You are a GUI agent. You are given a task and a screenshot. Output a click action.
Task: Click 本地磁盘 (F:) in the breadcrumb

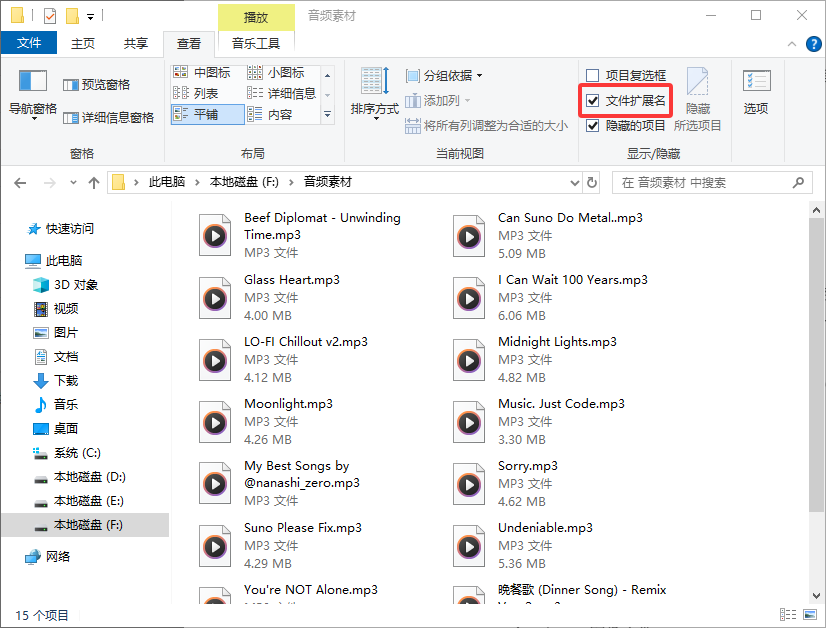click(x=244, y=182)
